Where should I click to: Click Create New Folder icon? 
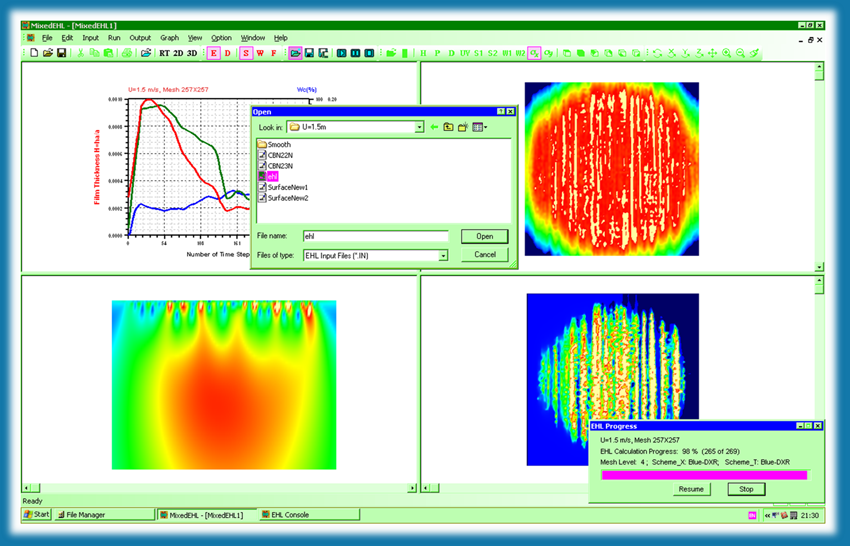pos(463,127)
